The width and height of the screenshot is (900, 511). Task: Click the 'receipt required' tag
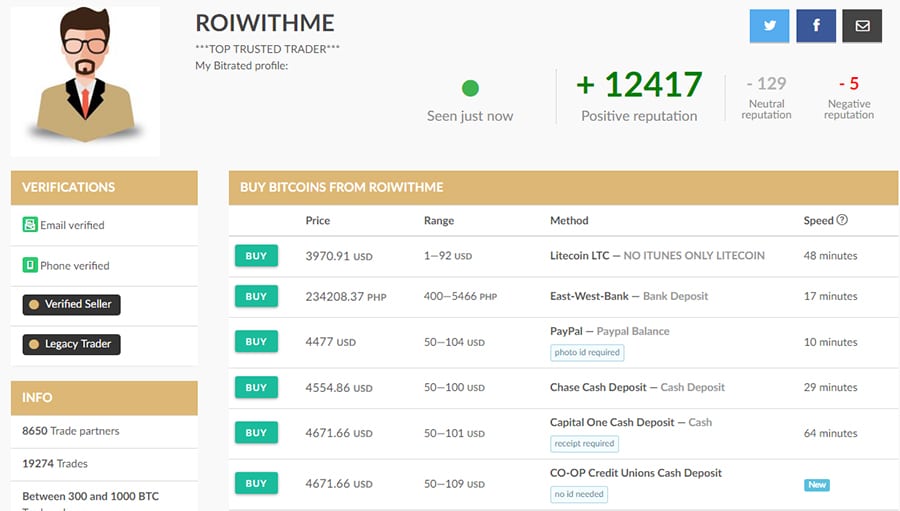pyautogui.click(x=584, y=443)
